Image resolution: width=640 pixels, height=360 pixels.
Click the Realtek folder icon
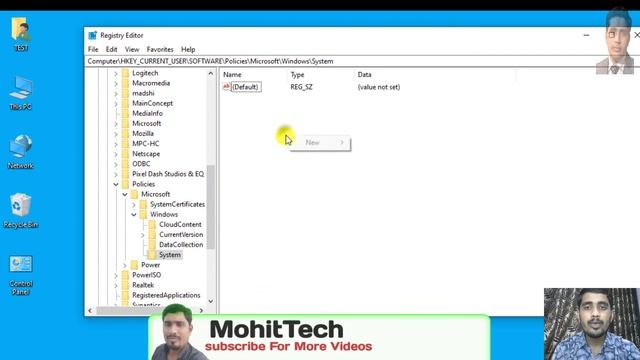(125, 285)
